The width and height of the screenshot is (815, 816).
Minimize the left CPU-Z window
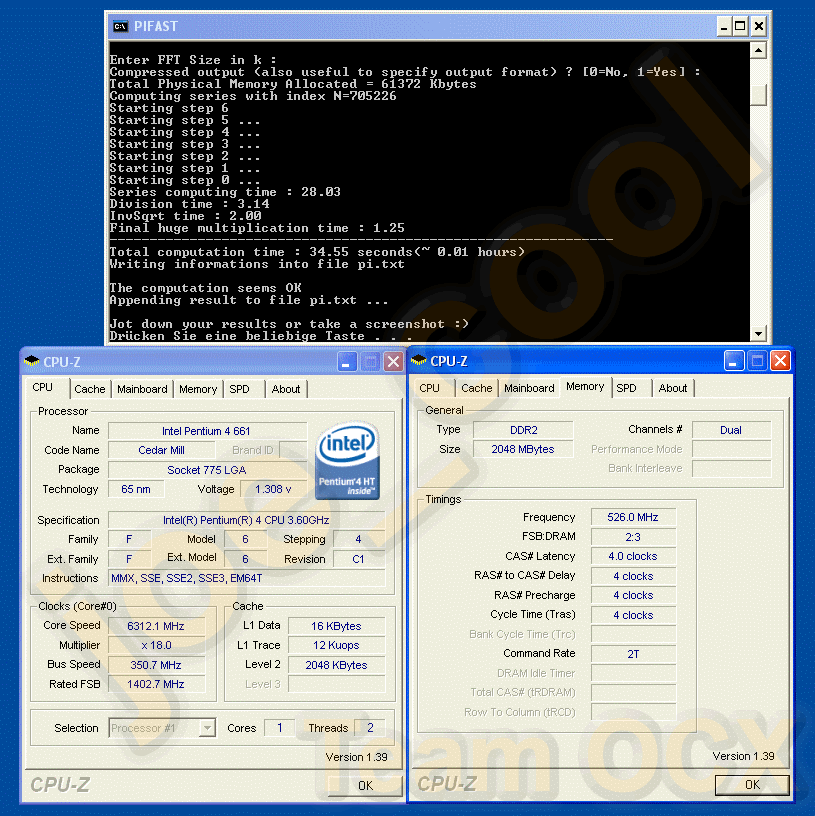click(x=347, y=362)
